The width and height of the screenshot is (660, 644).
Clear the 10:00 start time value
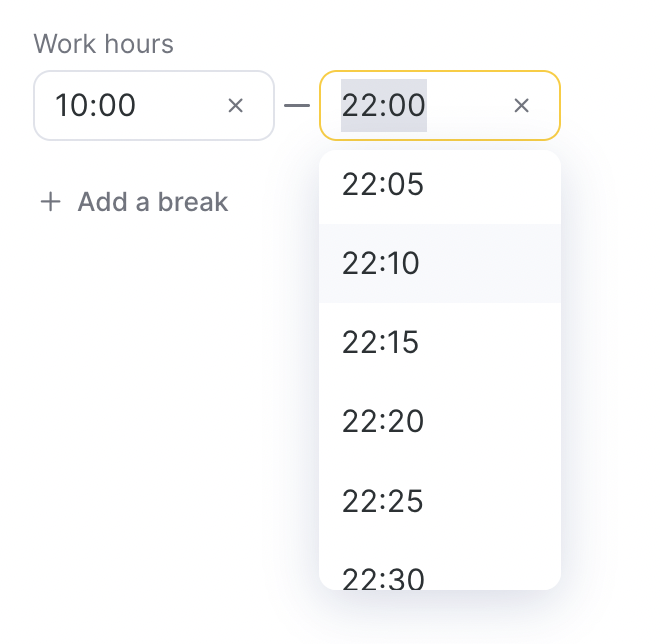236,105
